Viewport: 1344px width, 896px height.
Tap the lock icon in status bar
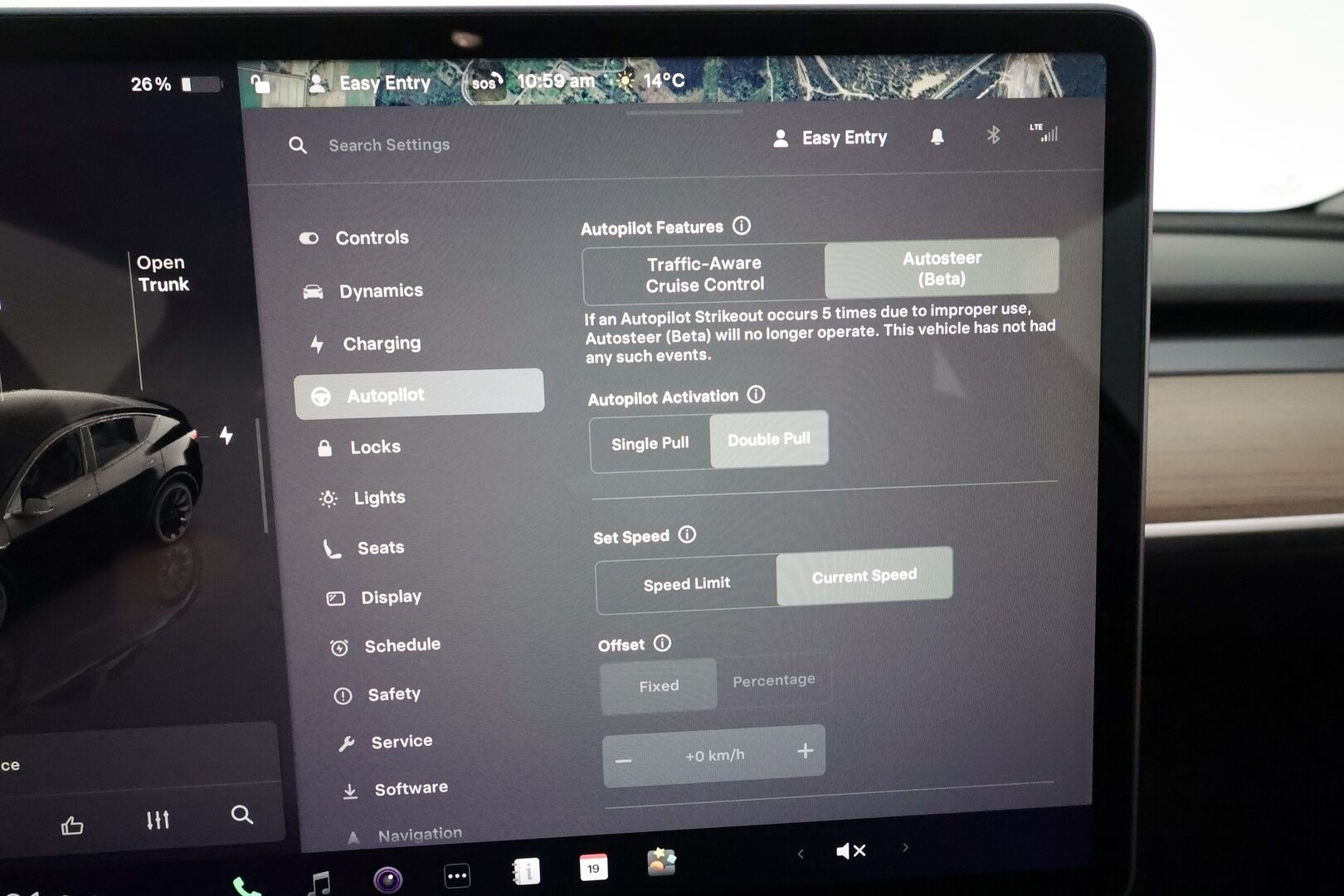tap(261, 83)
